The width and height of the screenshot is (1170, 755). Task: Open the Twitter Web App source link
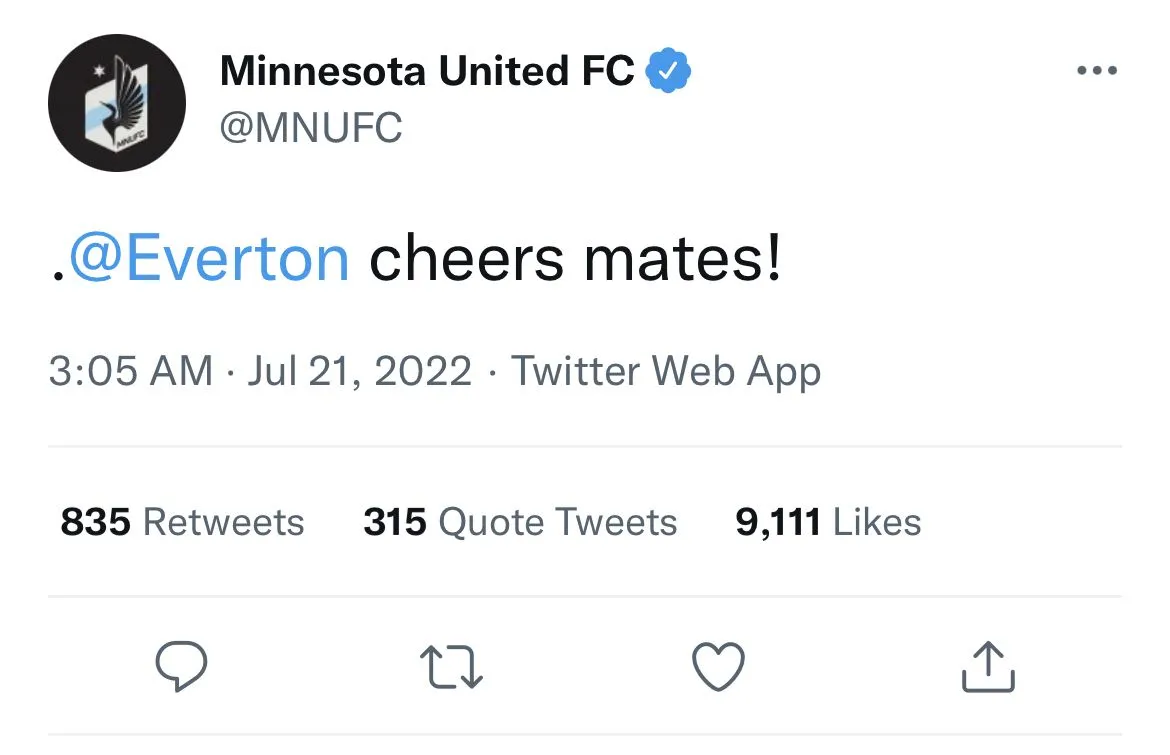tap(666, 371)
